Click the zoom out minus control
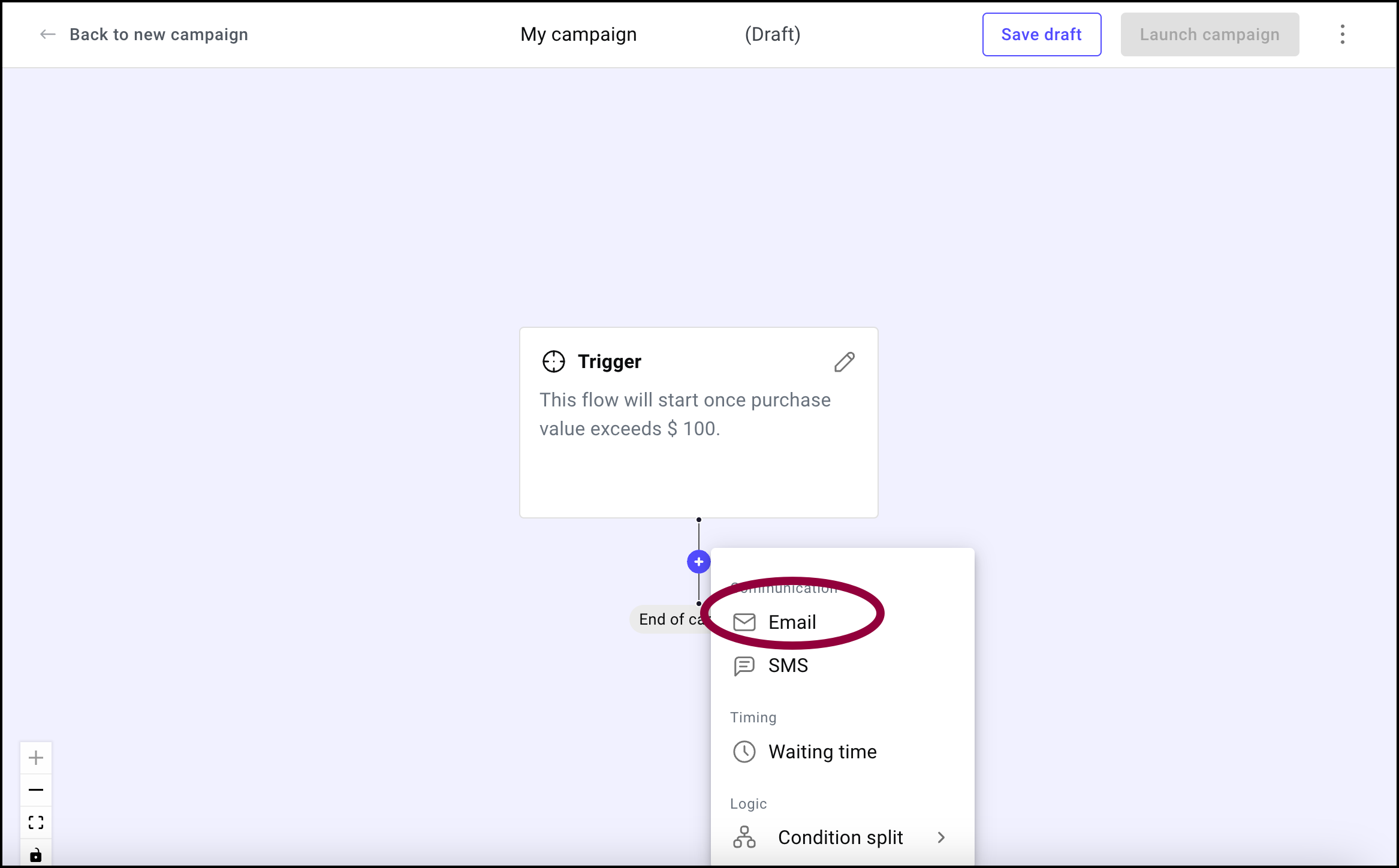 [35, 790]
